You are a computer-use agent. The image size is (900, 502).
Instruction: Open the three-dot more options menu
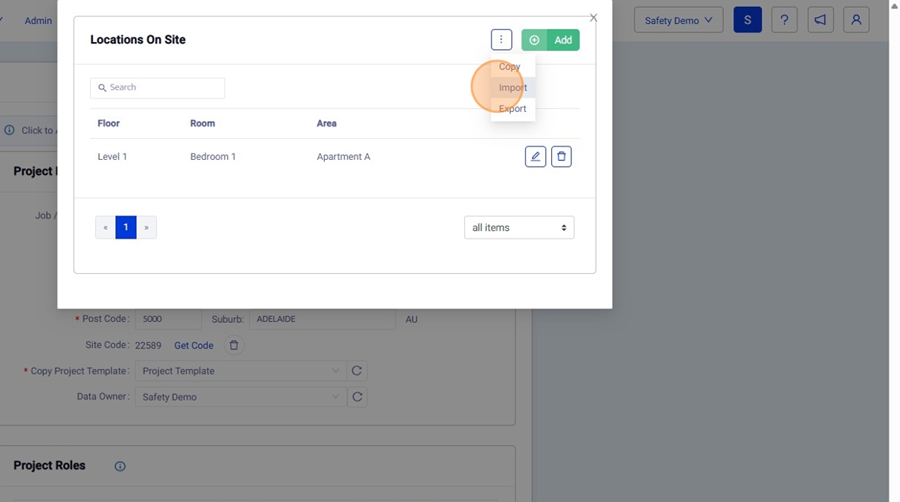point(501,40)
